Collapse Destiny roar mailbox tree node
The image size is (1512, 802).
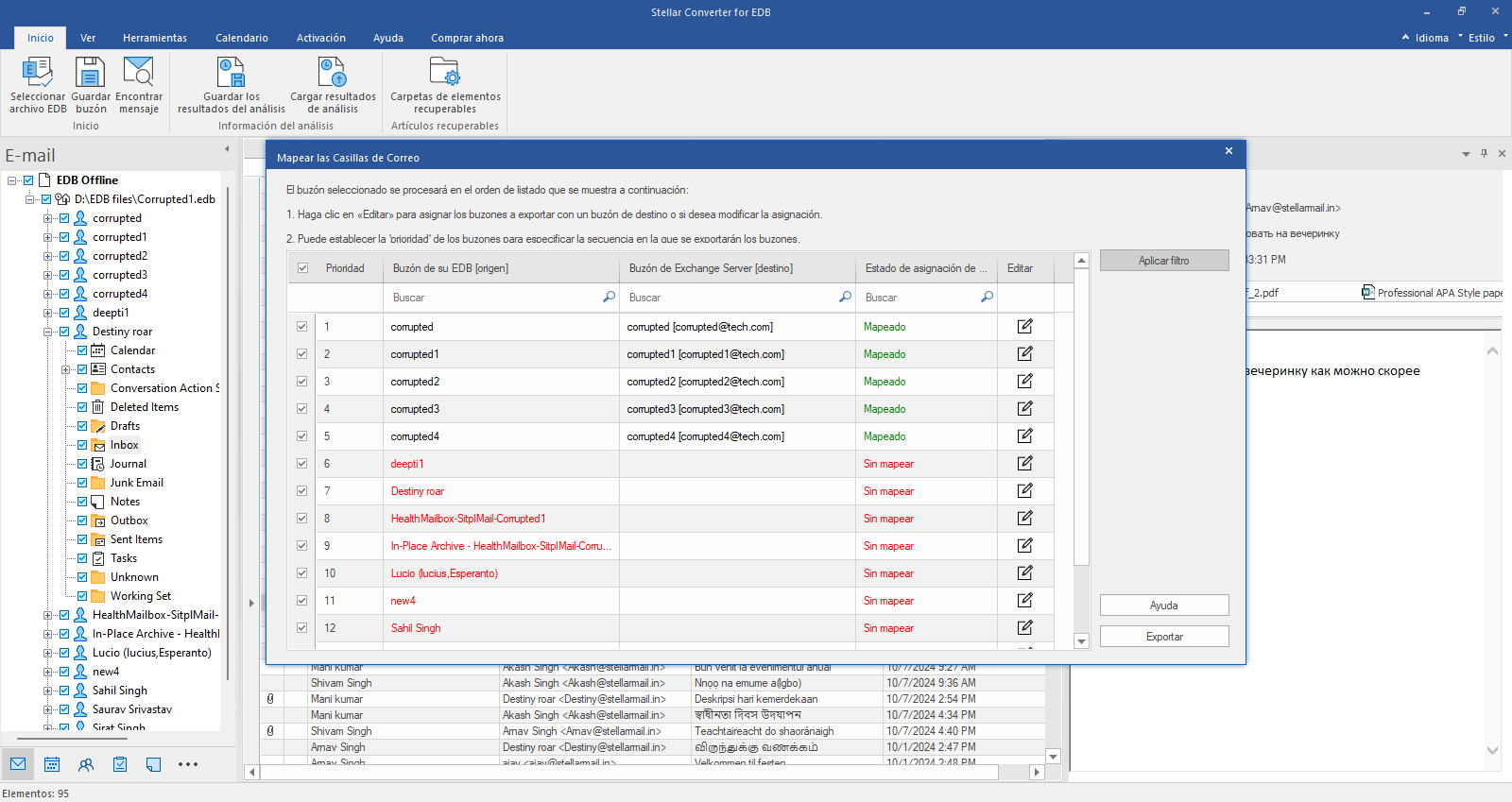(x=47, y=332)
